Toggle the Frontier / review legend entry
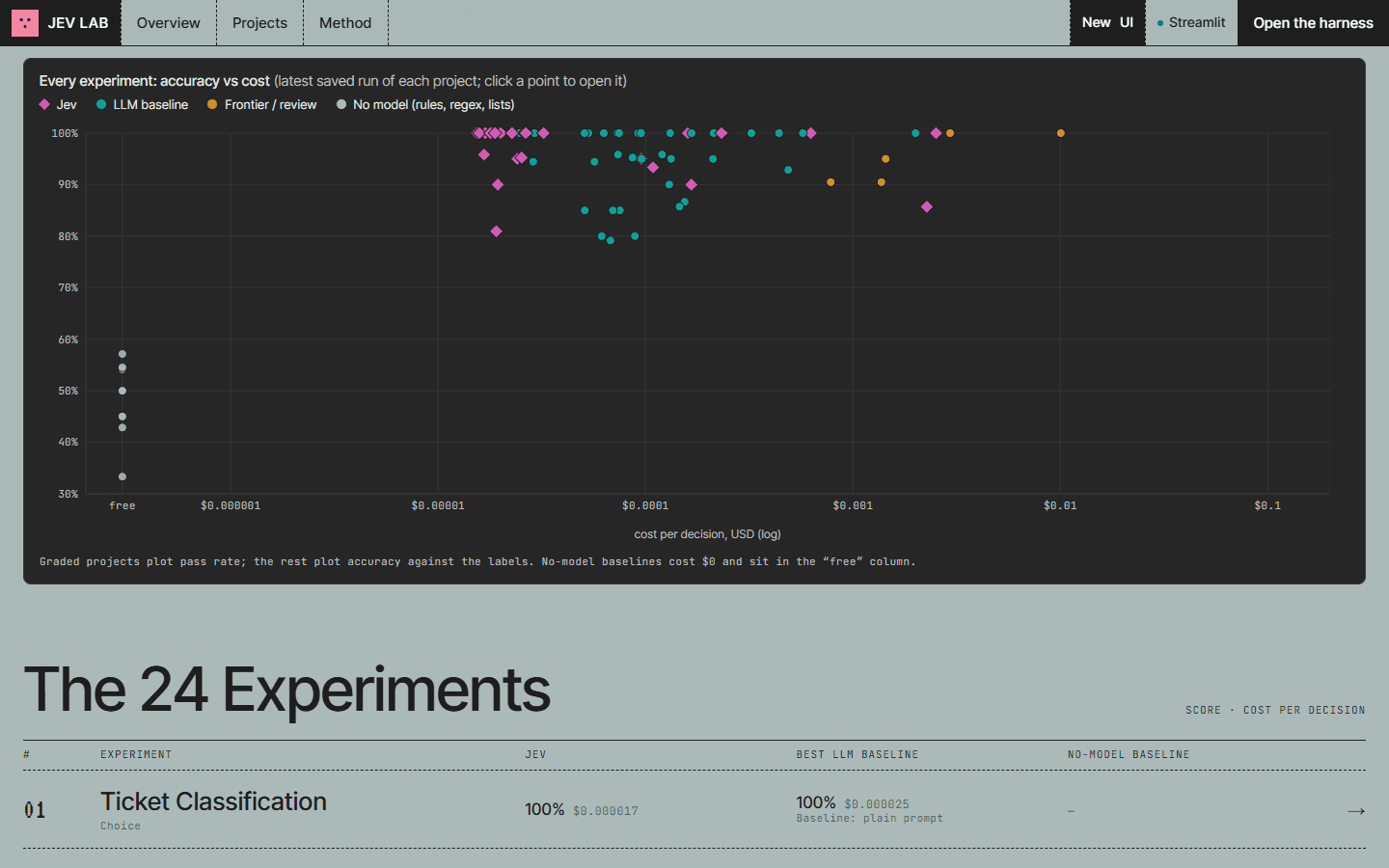Viewport: 1389px width, 868px height. point(261,104)
